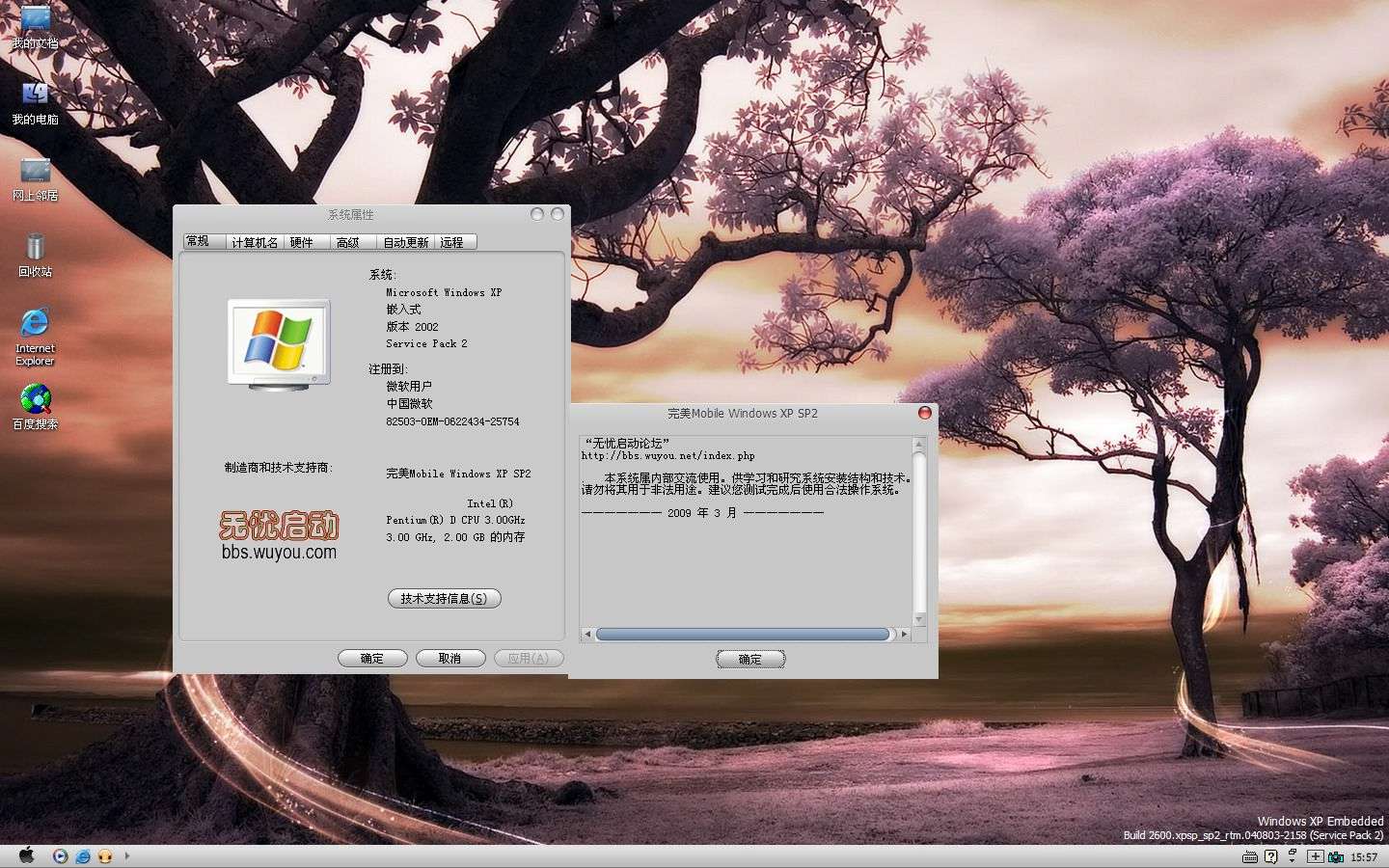Click the Apple logo start button

[x=26, y=855]
